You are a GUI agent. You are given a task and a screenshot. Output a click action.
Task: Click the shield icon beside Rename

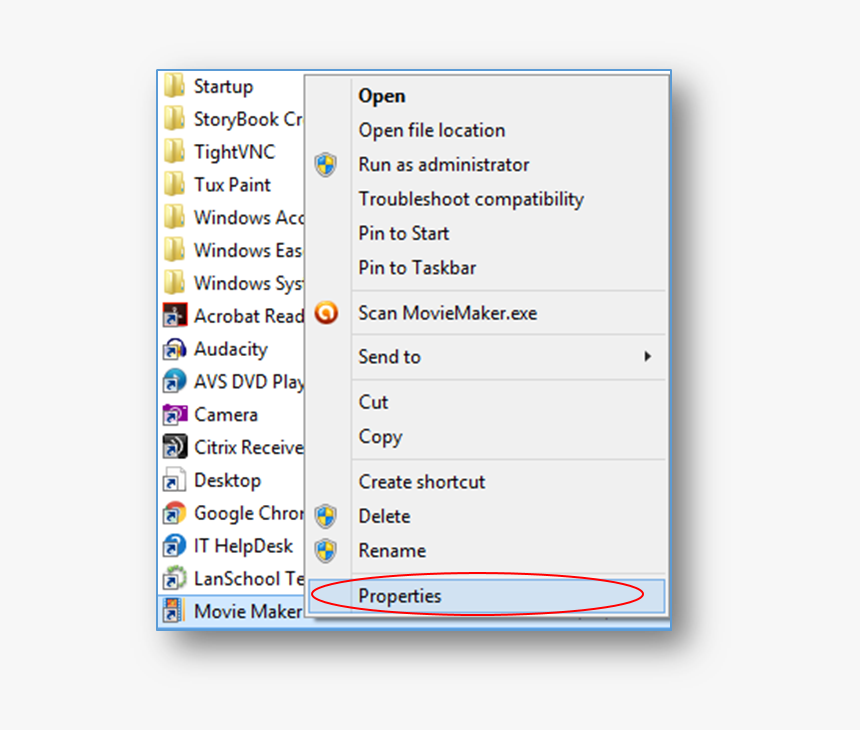click(x=326, y=551)
